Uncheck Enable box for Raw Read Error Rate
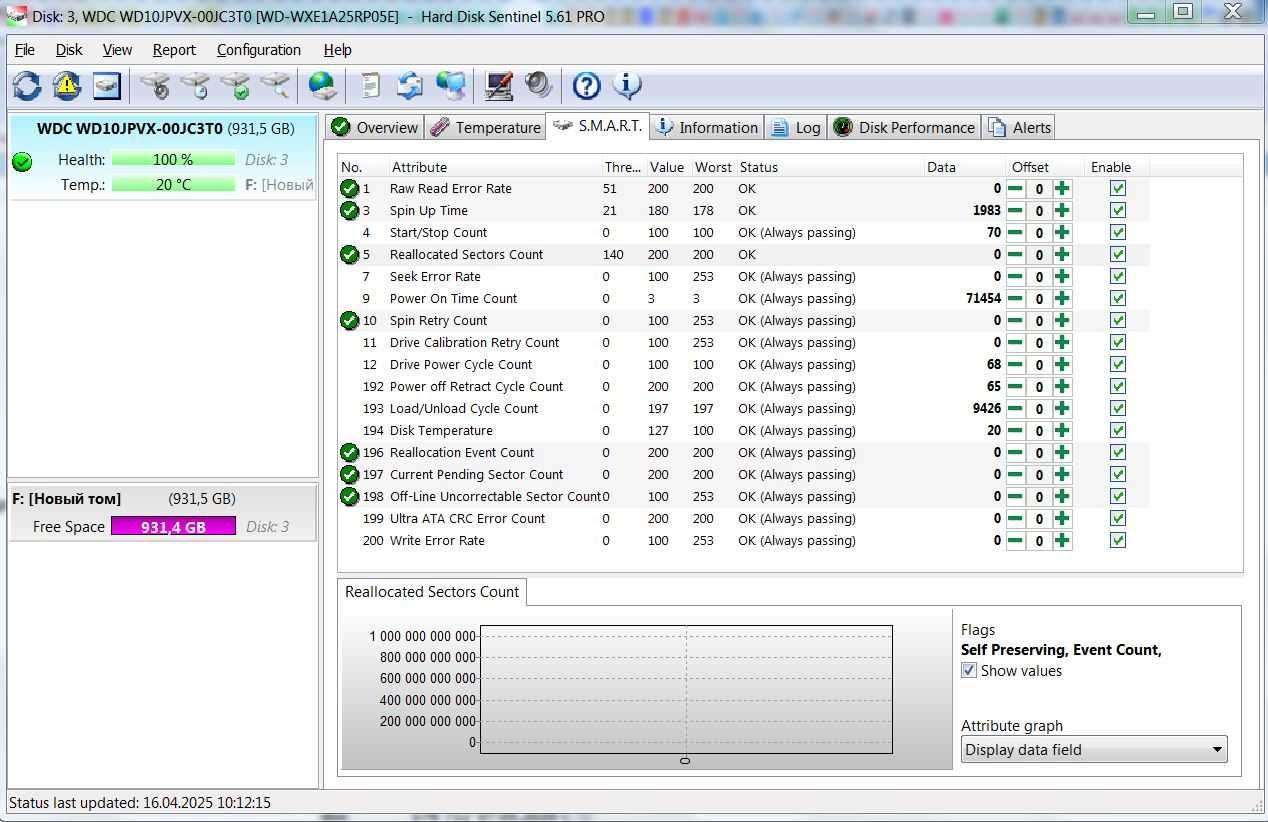1268x822 pixels. click(1118, 188)
